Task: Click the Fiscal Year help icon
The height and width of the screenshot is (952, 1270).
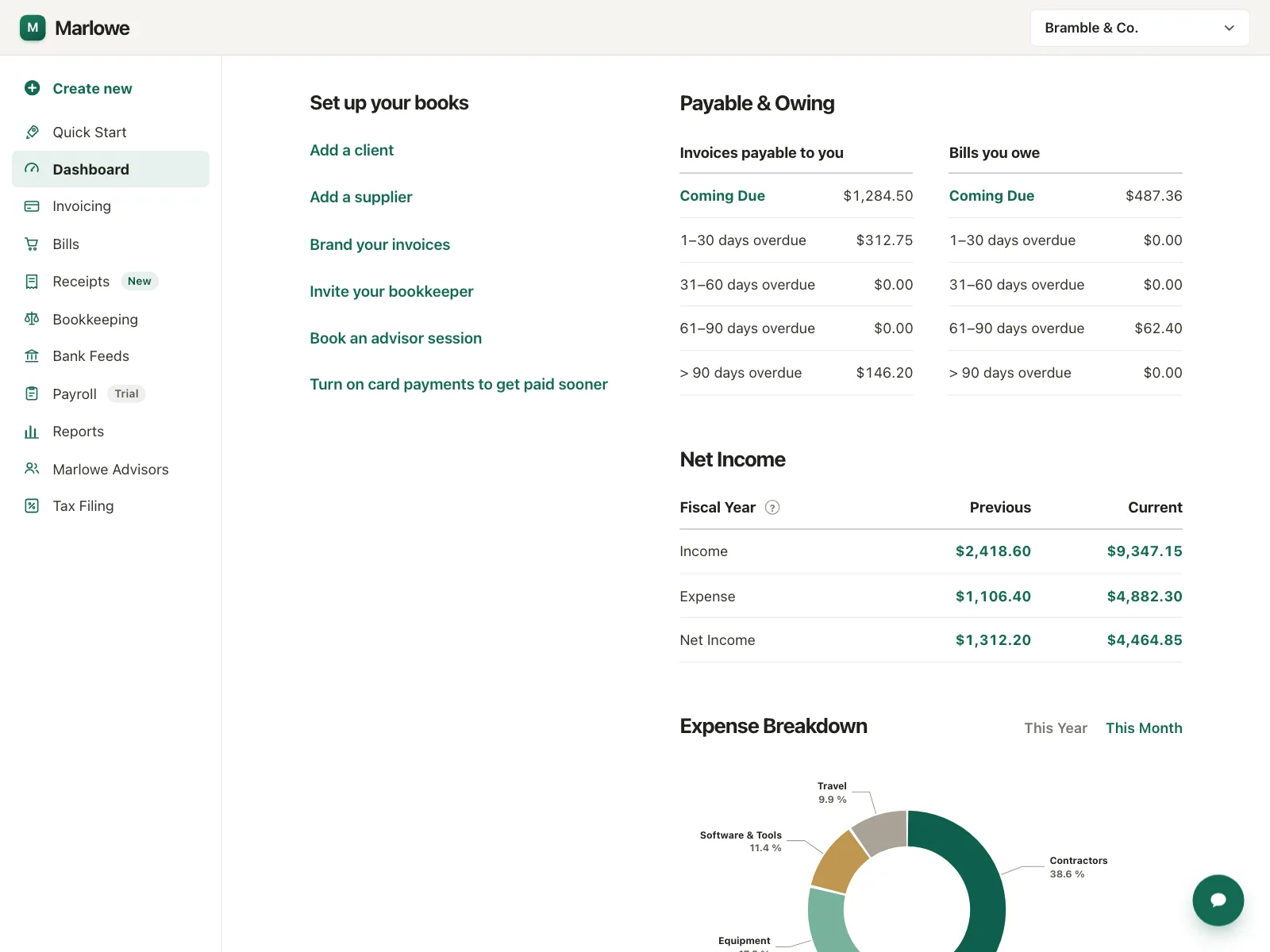Action: pyautogui.click(x=772, y=508)
